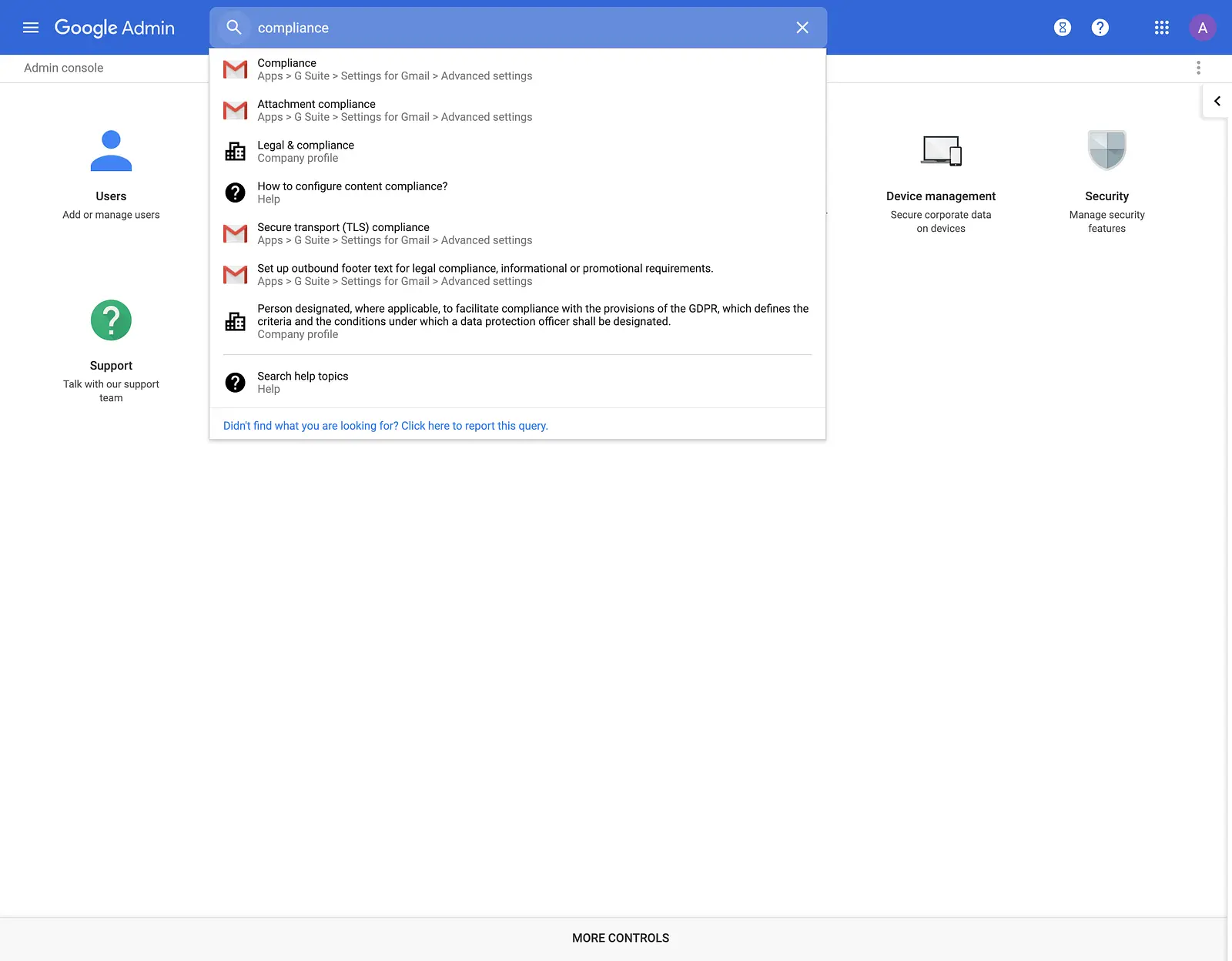Select outbound footer text result

tap(517, 274)
